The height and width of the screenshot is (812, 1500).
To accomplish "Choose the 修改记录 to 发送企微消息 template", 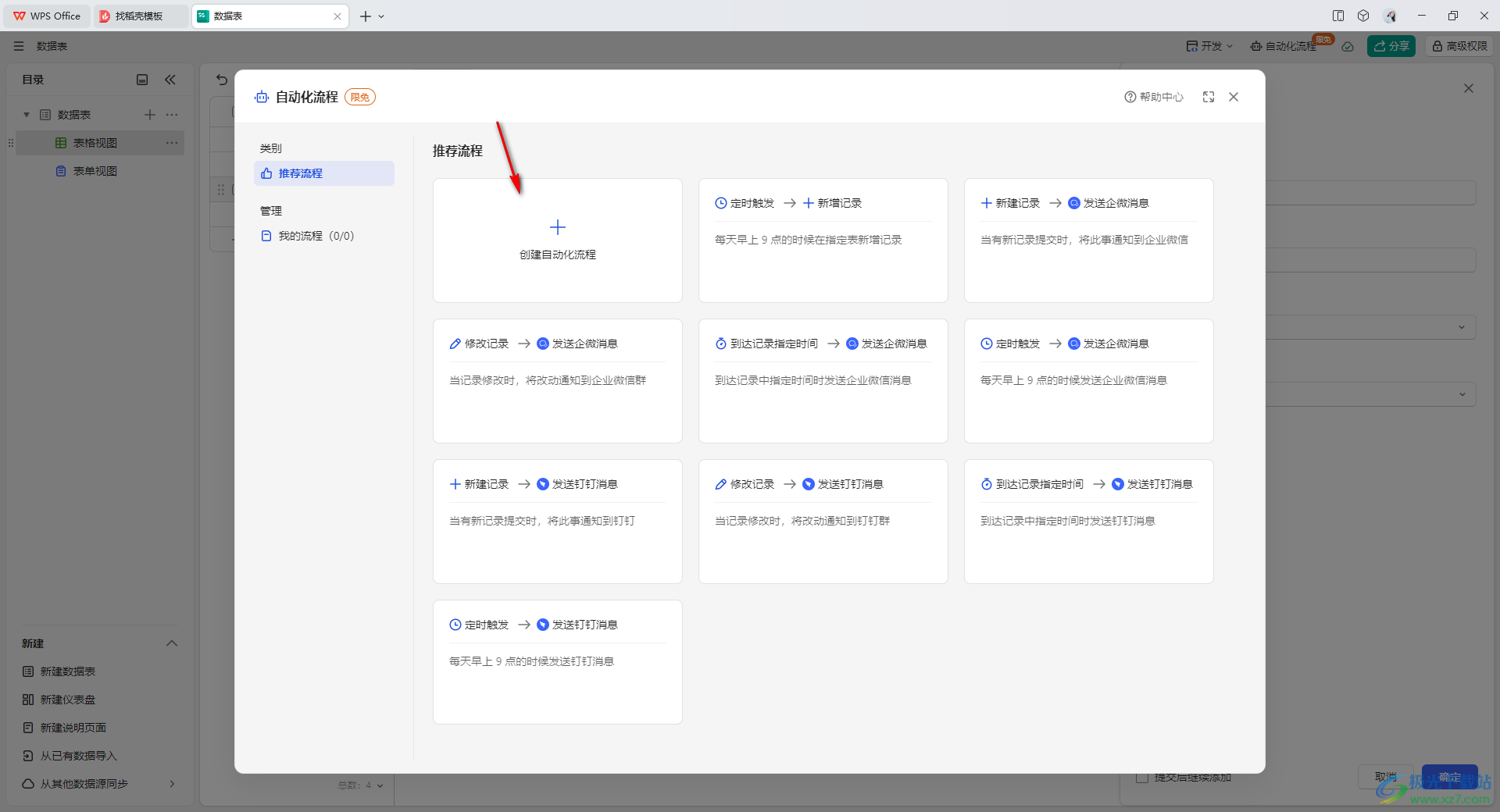I will pos(557,381).
